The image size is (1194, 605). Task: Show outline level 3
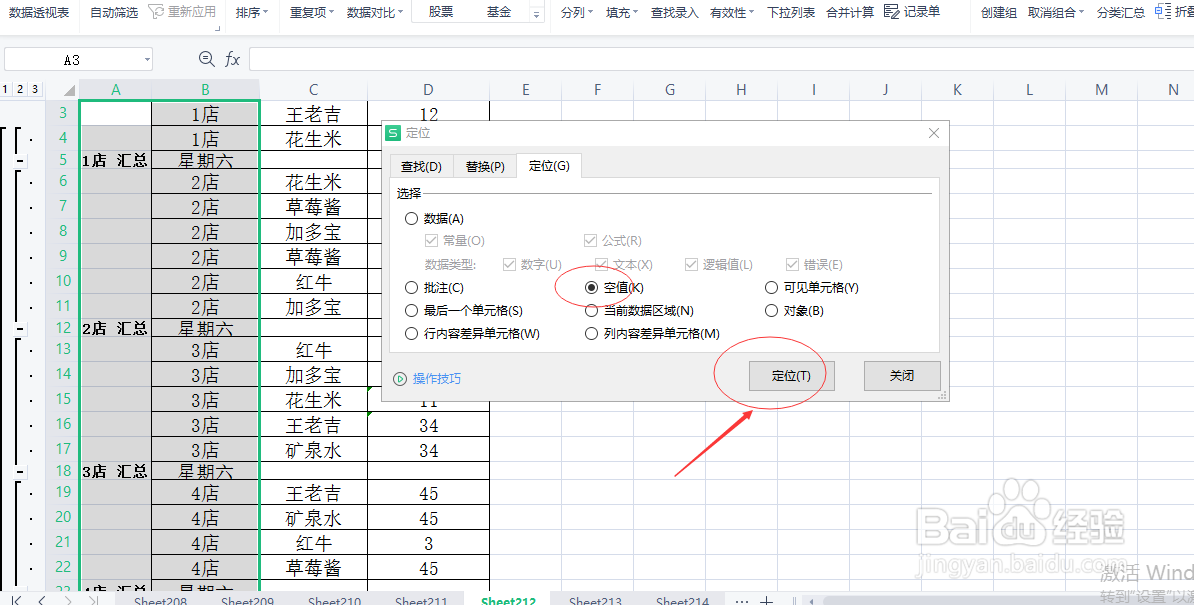(x=35, y=89)
